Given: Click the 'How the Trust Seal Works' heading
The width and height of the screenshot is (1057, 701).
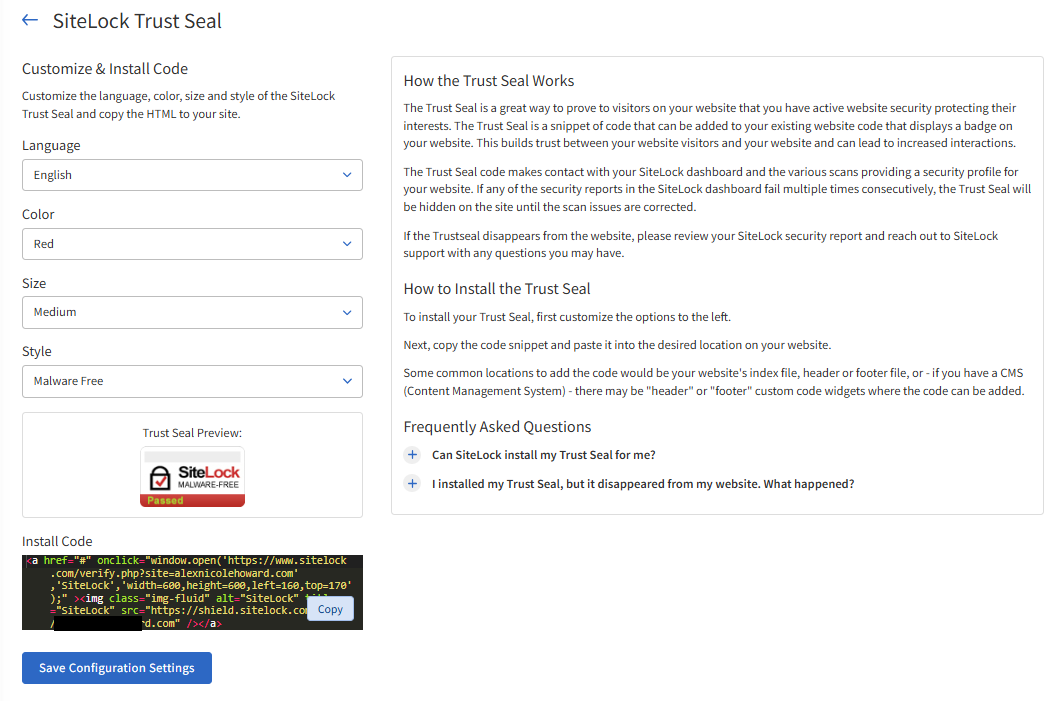Looking at the screenshot, I should pos(489,81).
